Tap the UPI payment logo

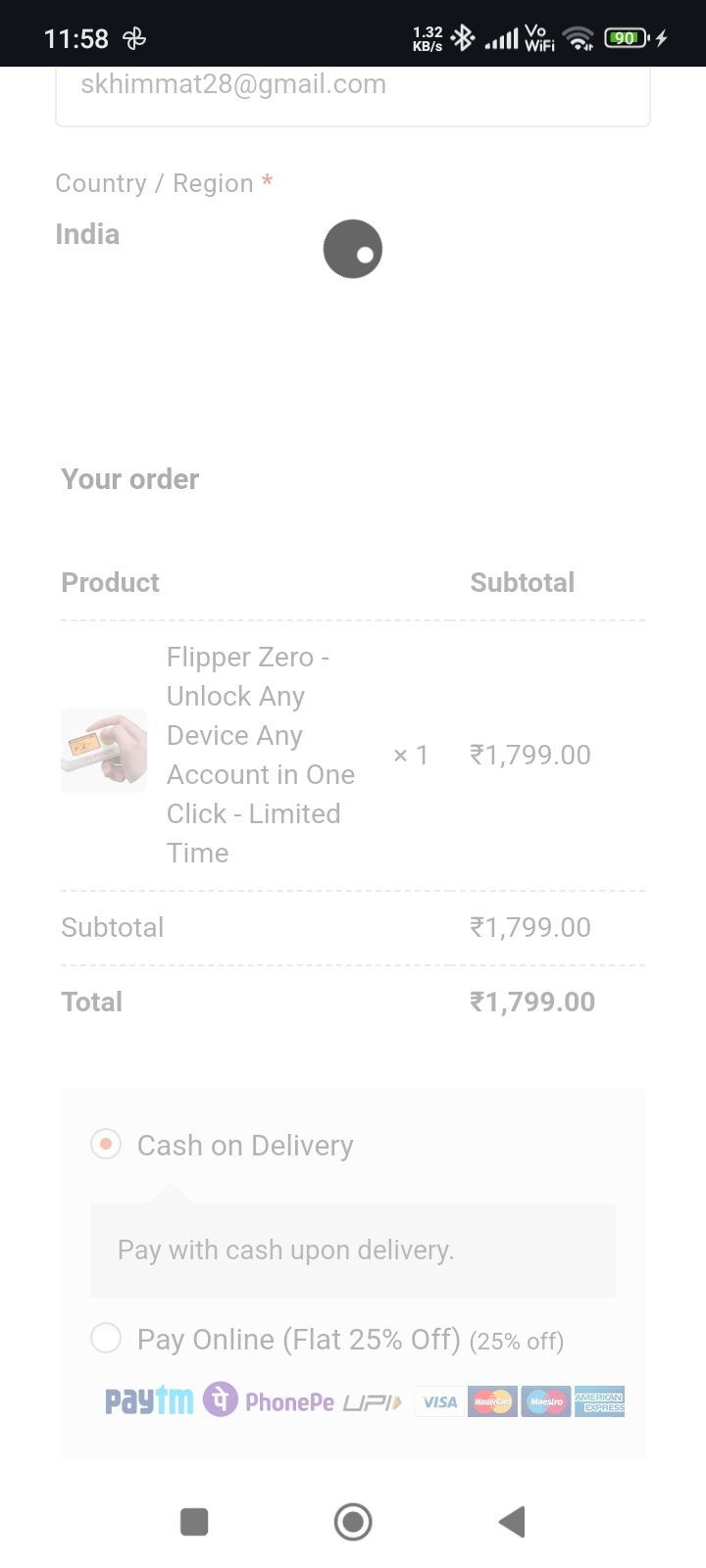coord(373,1403)
